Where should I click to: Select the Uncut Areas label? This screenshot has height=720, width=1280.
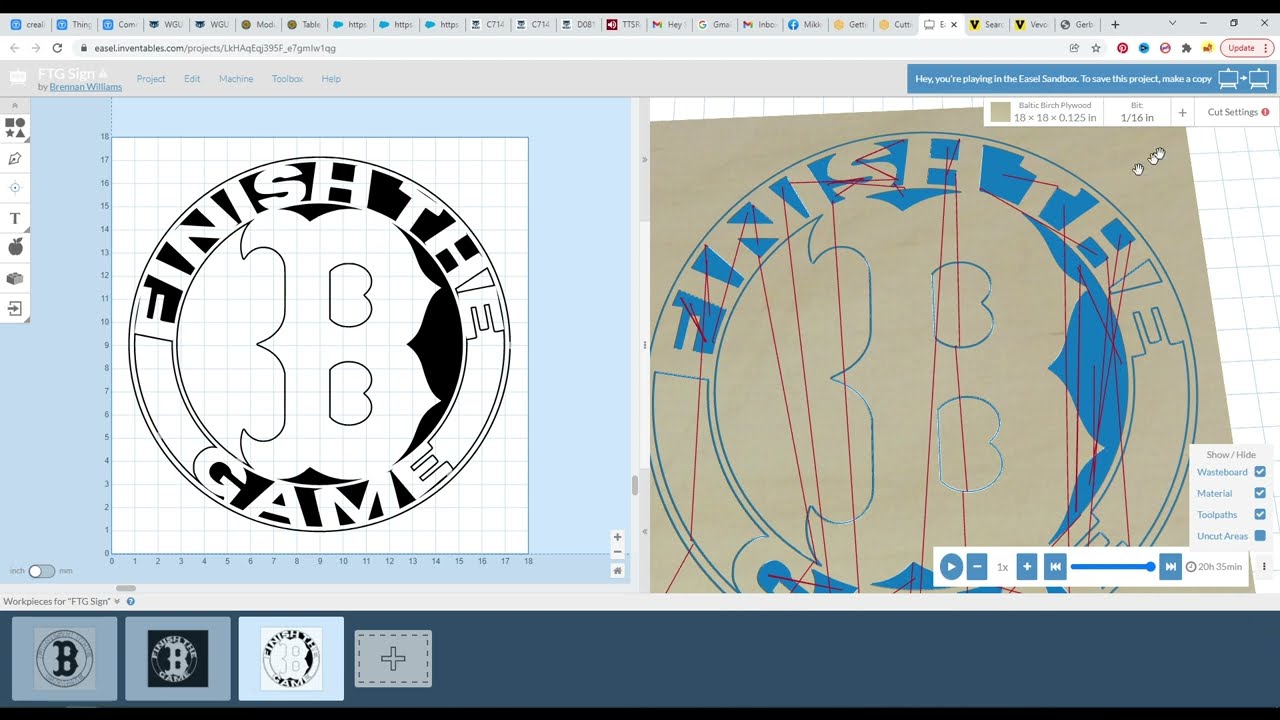coord(1222,536)
